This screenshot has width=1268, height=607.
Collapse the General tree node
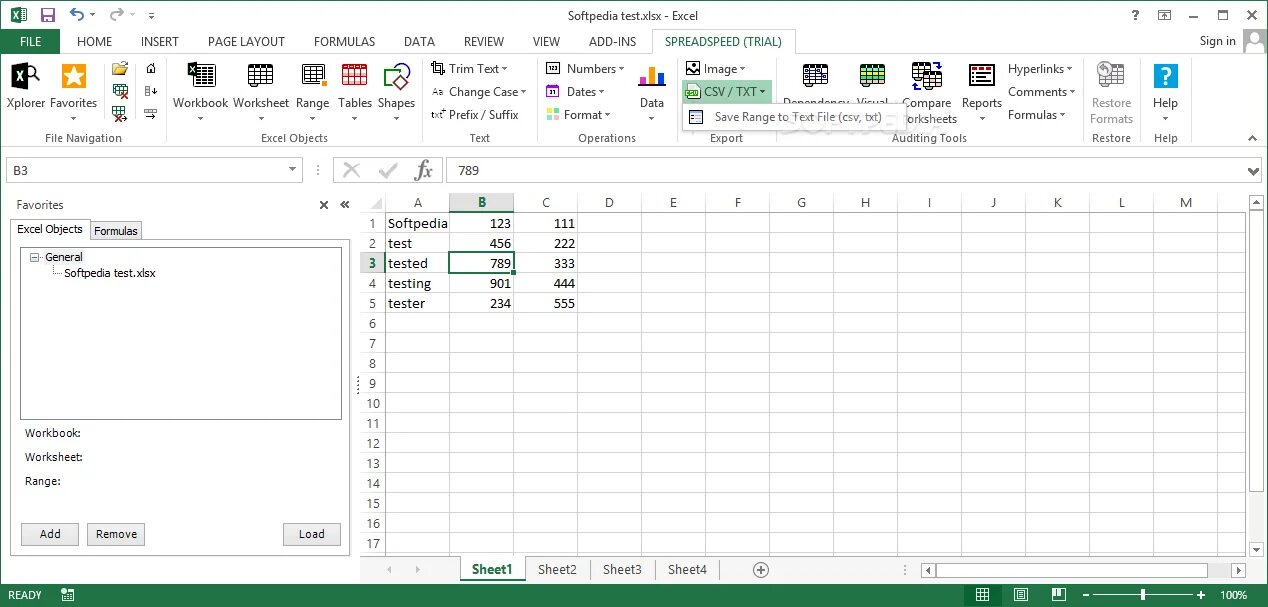point(35,258)
